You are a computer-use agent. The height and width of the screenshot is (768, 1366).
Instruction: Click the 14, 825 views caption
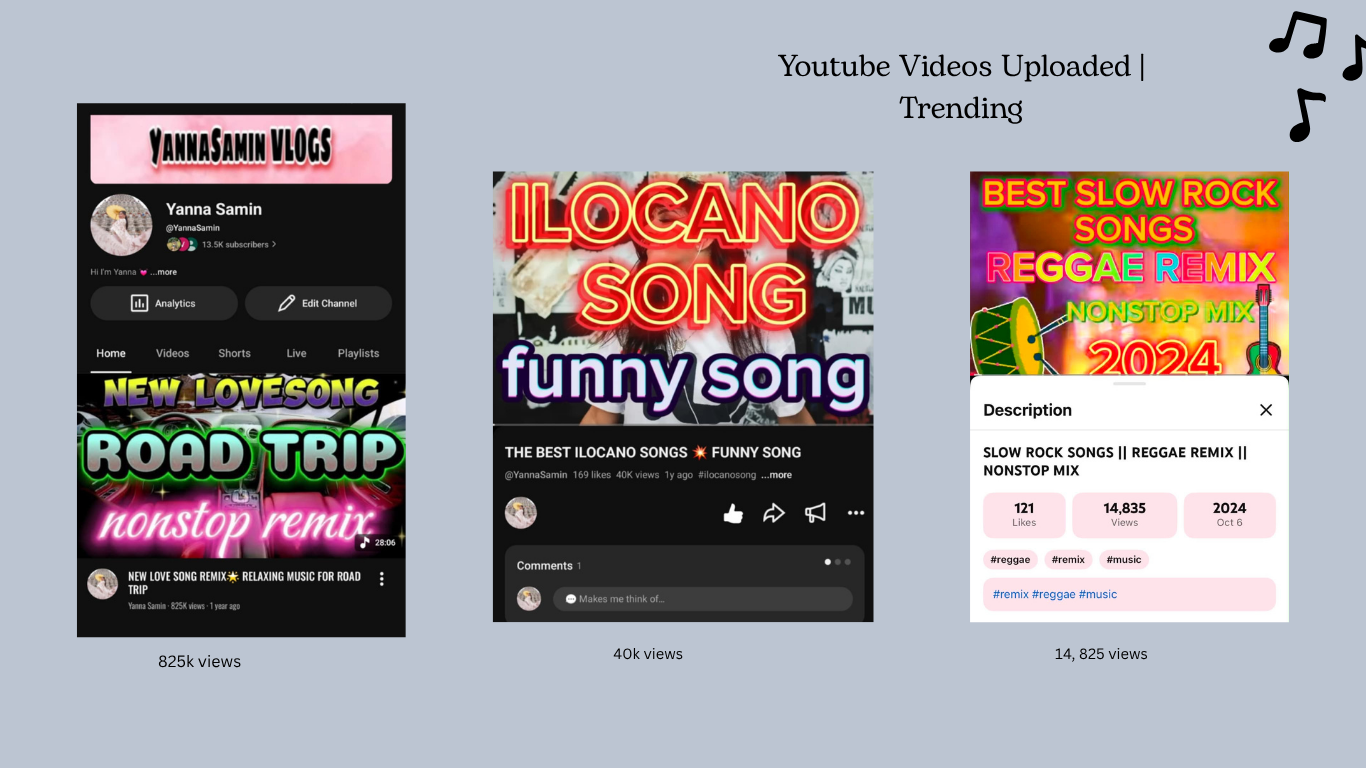point(1101,654)
